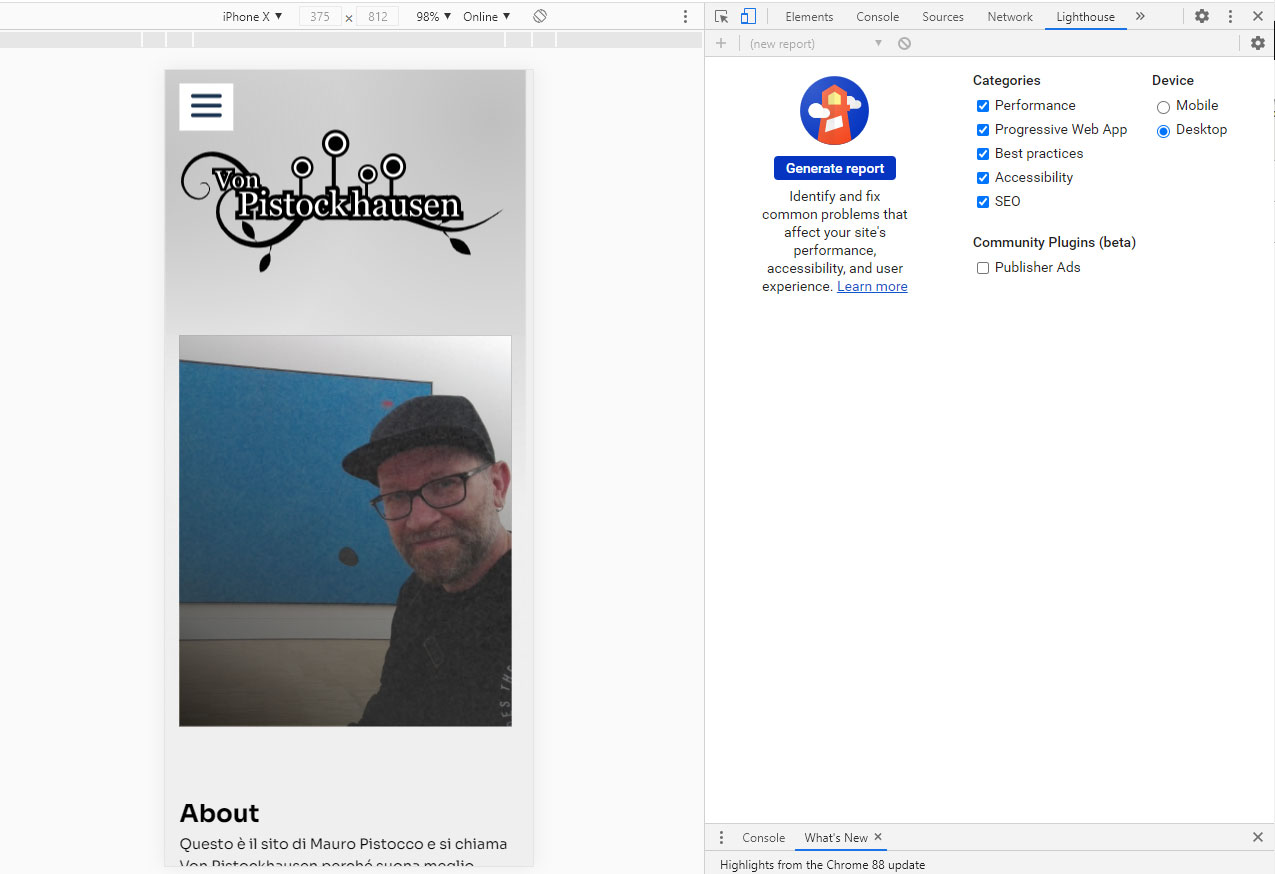Screen dimensions: 1275x874
Task: Close the DevTools panel
Action: pos(1258,17)
